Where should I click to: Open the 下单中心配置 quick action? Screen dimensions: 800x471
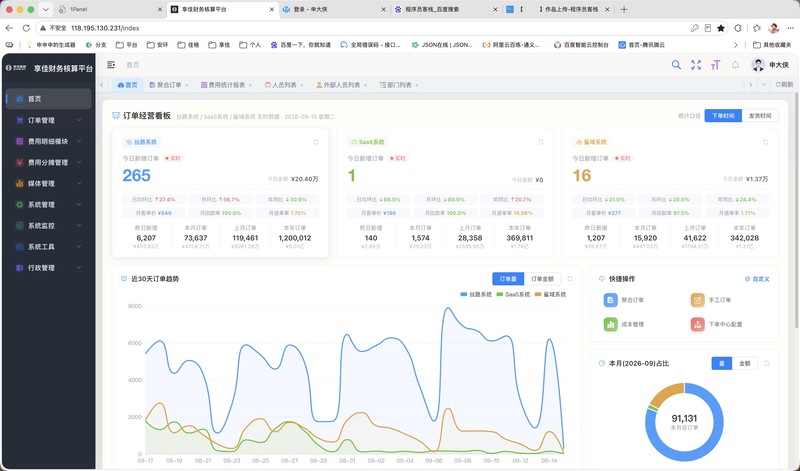coord(716,324)
